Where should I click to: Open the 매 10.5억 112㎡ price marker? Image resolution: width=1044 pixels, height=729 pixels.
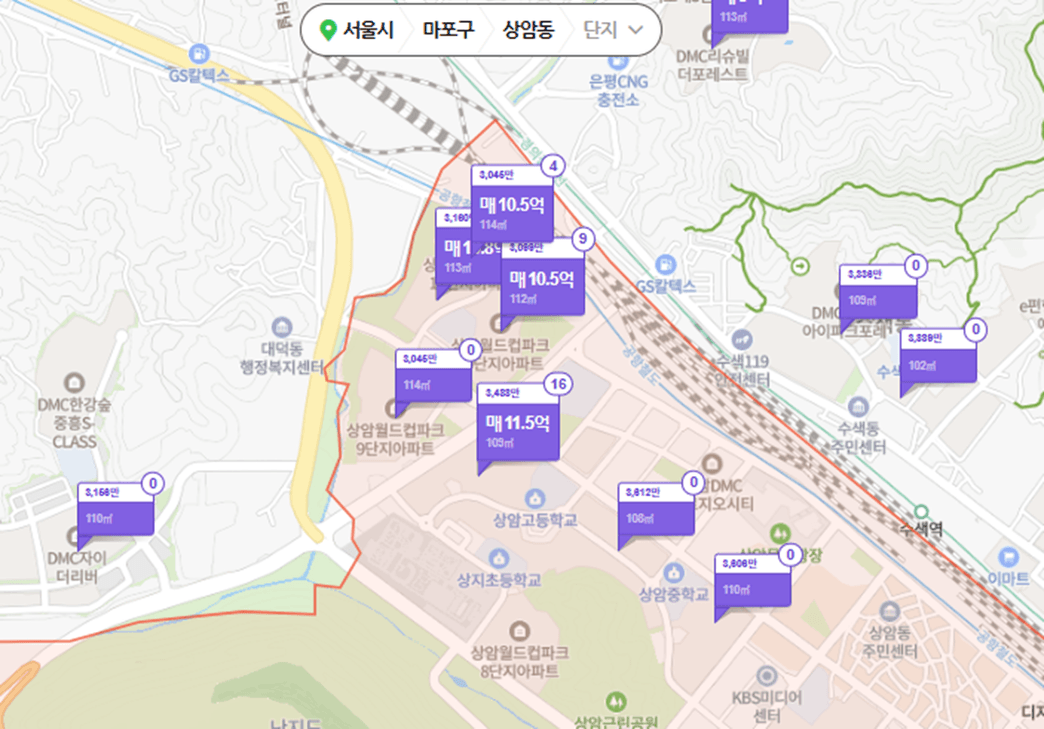(543, 278)
